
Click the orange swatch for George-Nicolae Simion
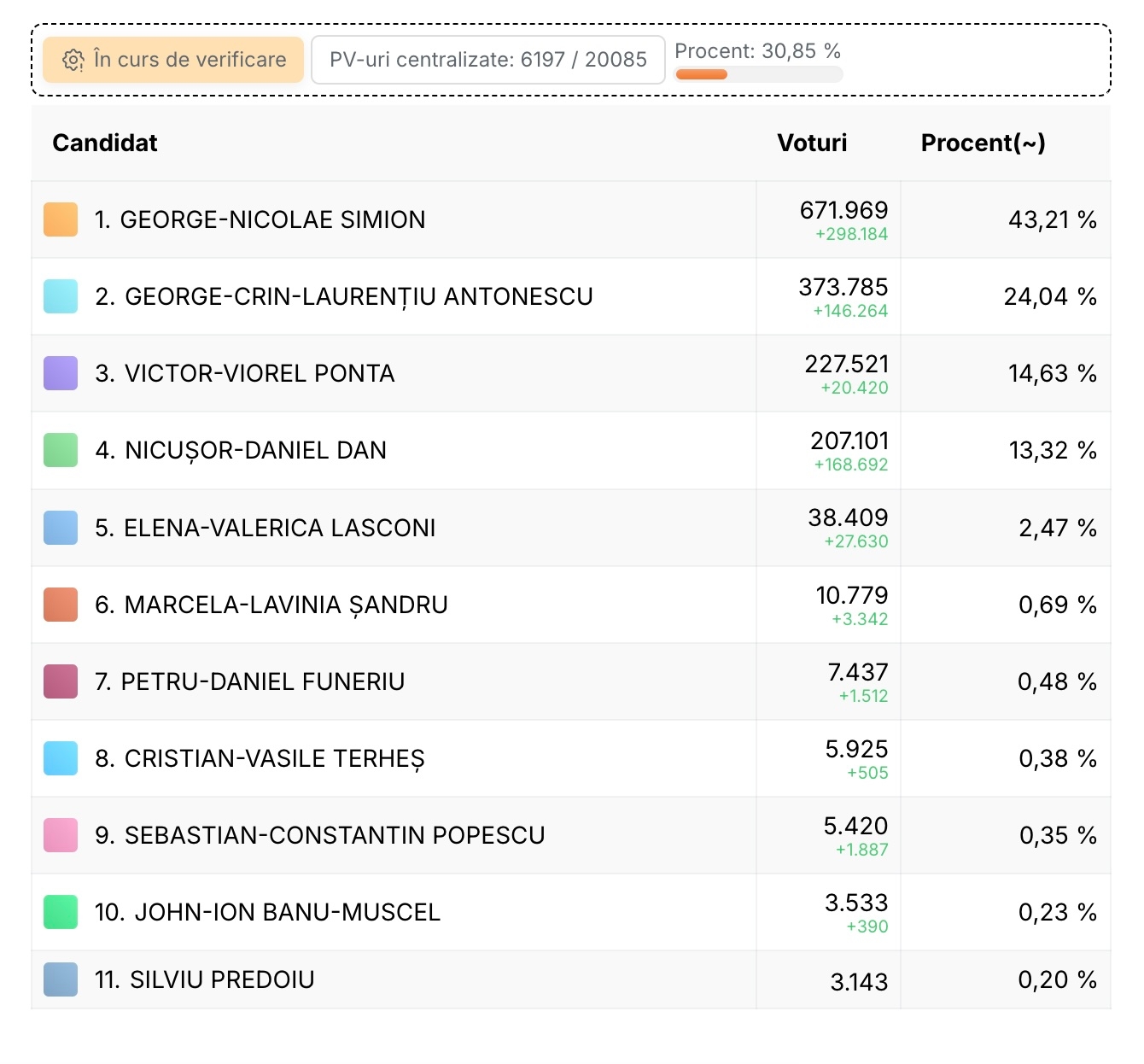(61, 219)
